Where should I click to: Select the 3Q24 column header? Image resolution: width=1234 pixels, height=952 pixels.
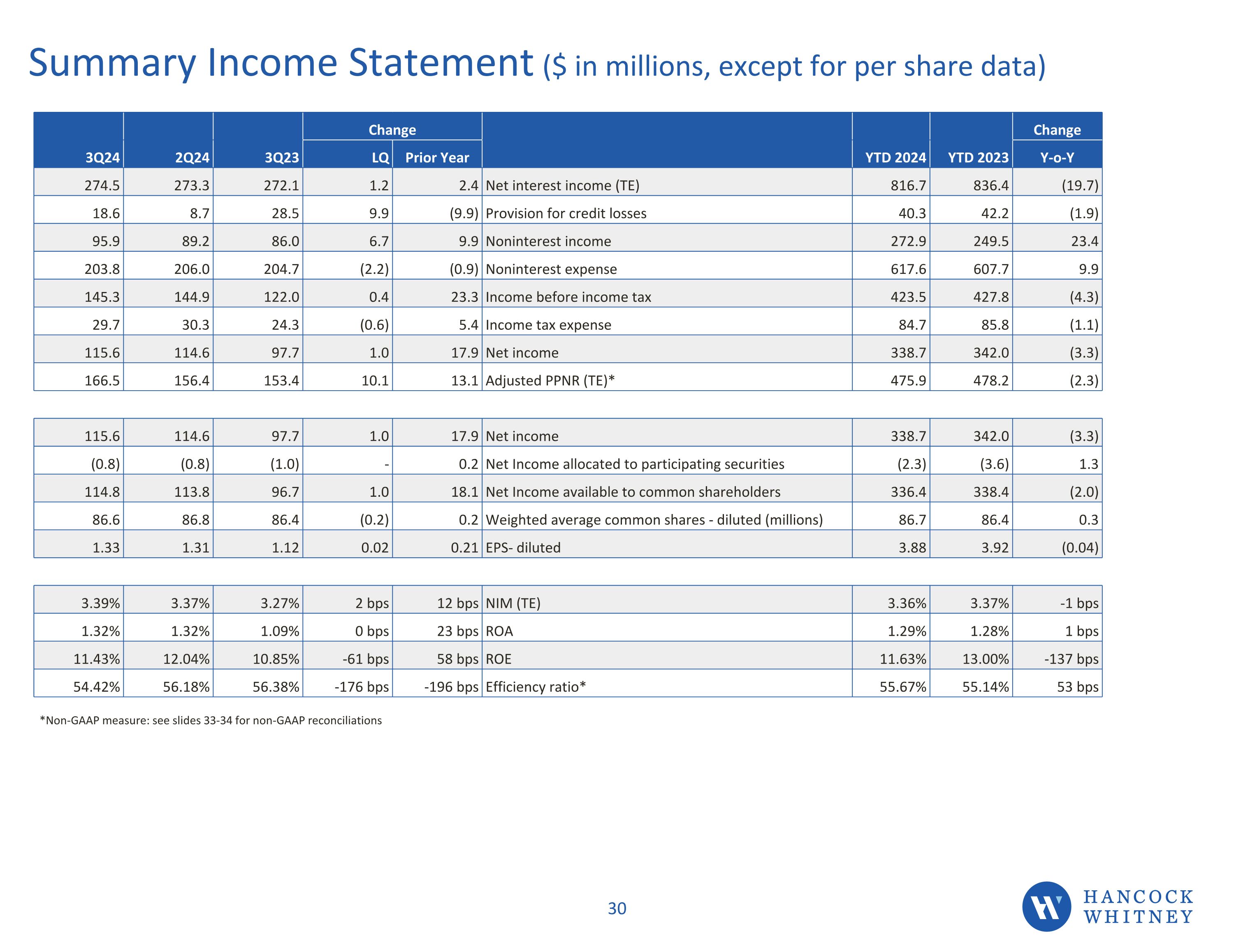pyautogui.click(x=102, y=158)
